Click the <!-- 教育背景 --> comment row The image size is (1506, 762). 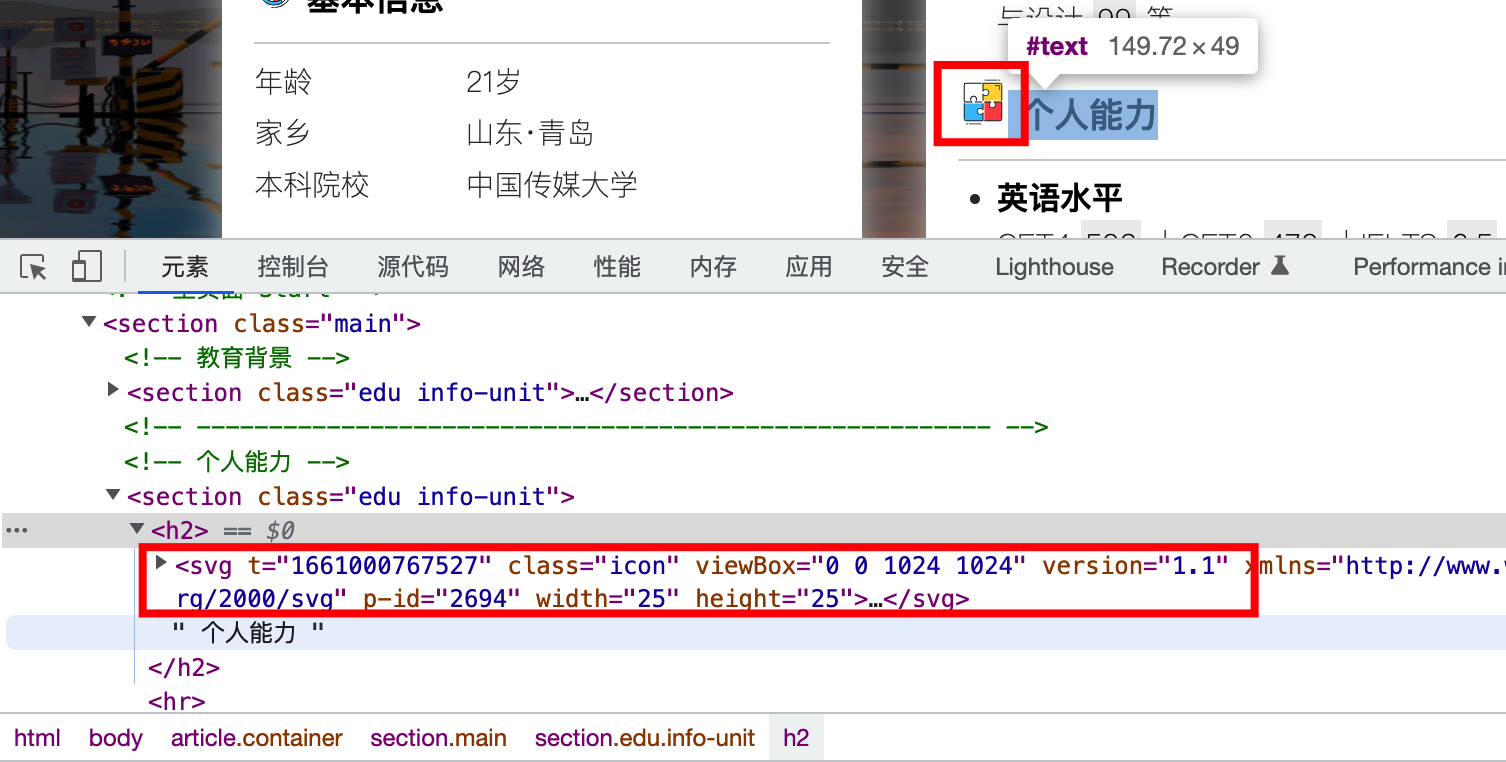(237, 358)
